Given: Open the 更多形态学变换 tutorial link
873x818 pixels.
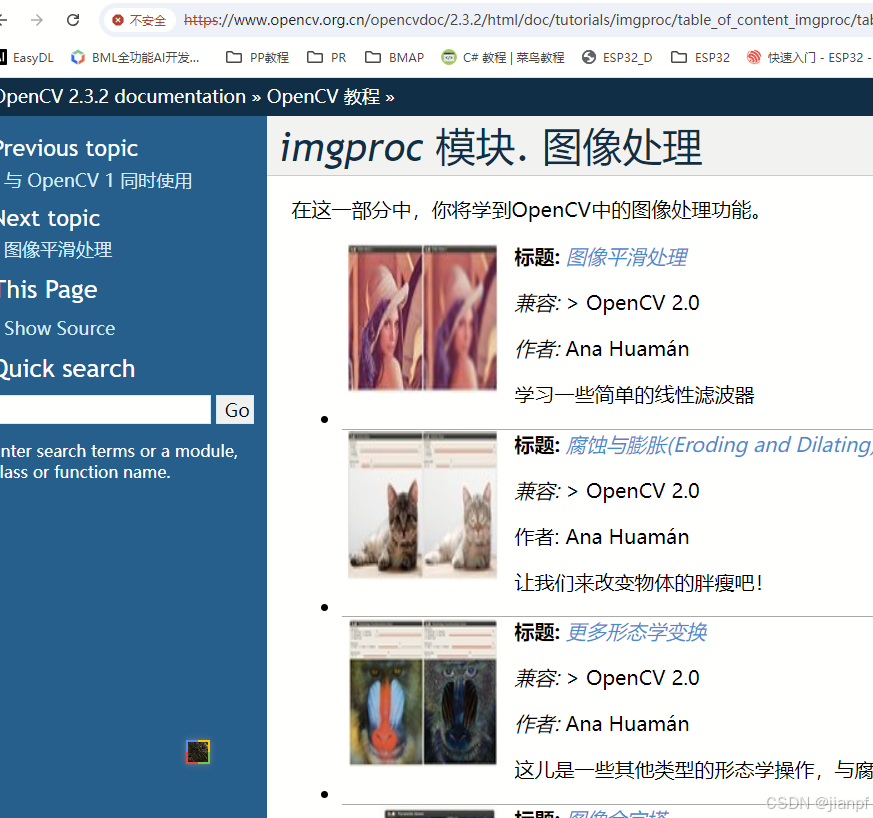Looking at the screenshot, I should tap(636, 633).
